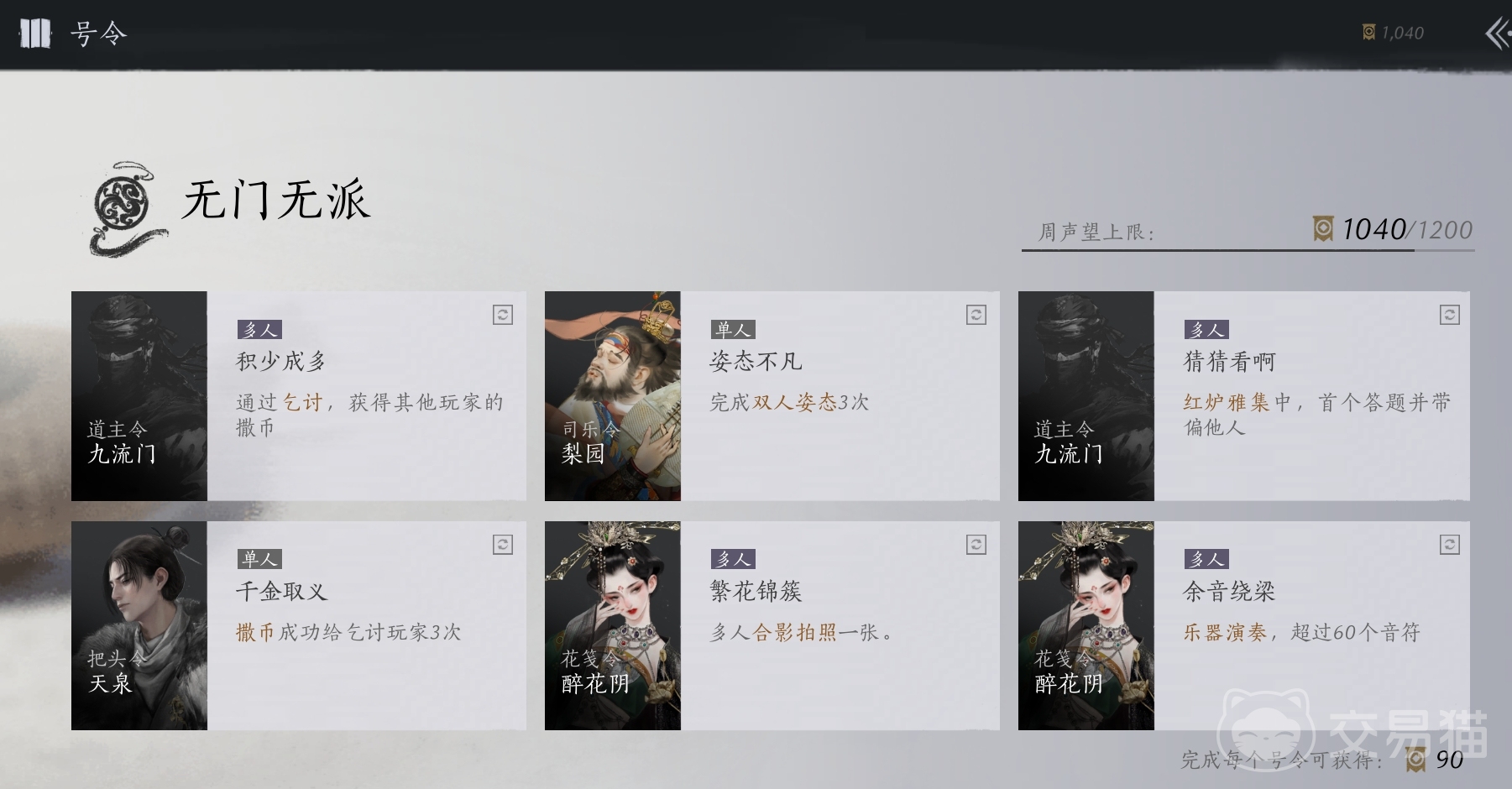This screenshot has width=1512, height=789.
Task: Click the 周声望上限 progress bar
Action: tap(1248, 249)
